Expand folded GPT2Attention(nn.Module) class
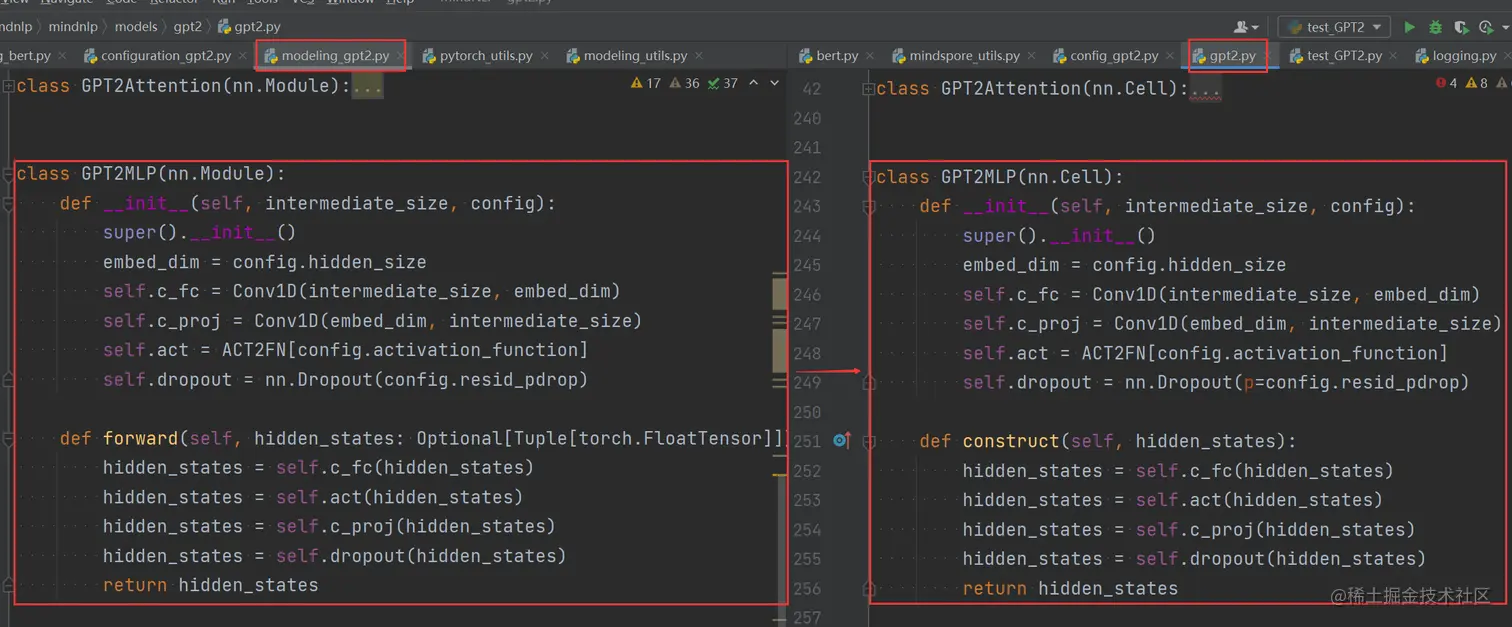This screenshot has width=1512, height=627. pos(9,86)
